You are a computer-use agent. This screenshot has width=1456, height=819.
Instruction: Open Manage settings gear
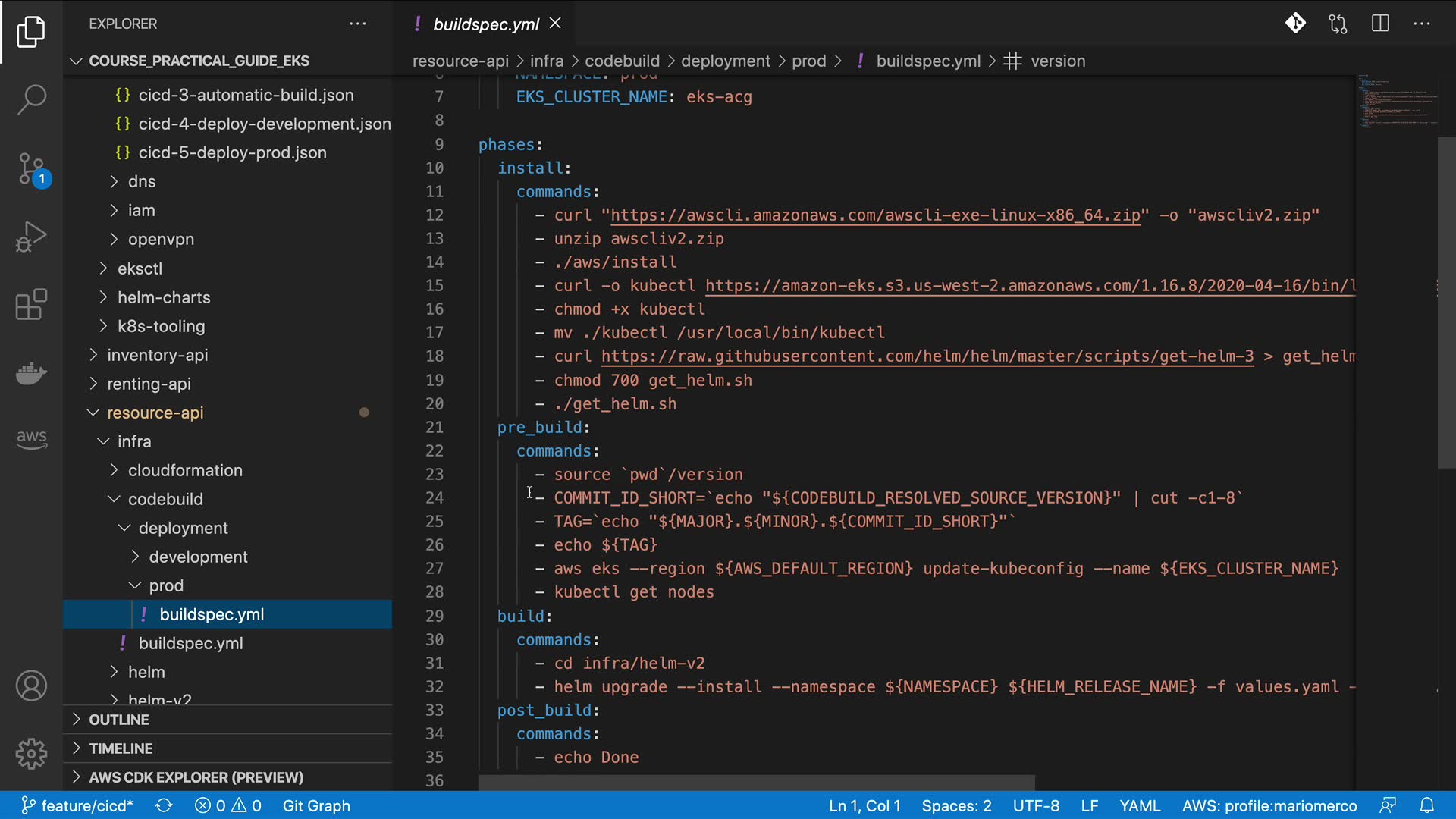pyautogui.click(x=31, y=754)
